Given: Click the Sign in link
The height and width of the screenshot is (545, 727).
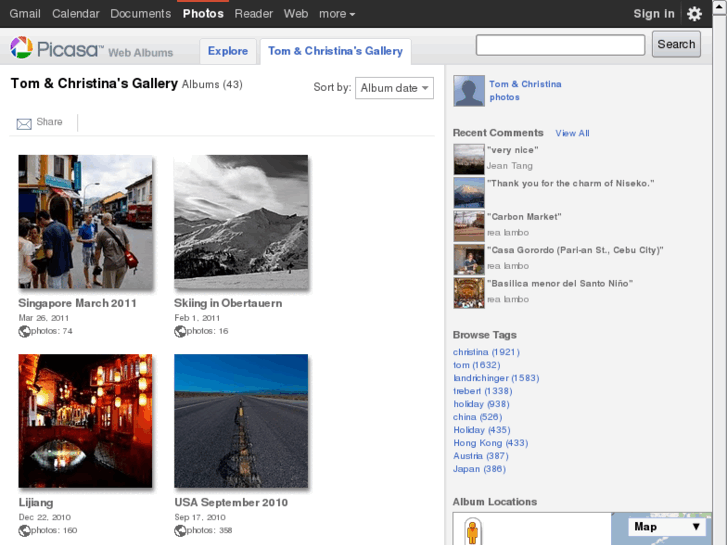Looking at the screenshot, I should click(654, 14).
